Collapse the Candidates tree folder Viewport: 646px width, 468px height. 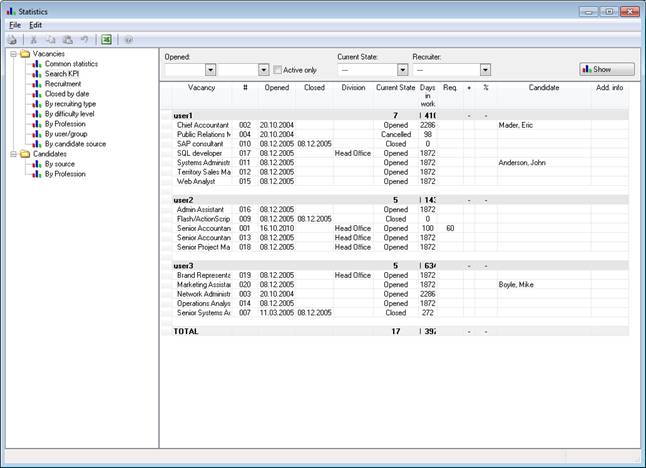click(13, 154)
